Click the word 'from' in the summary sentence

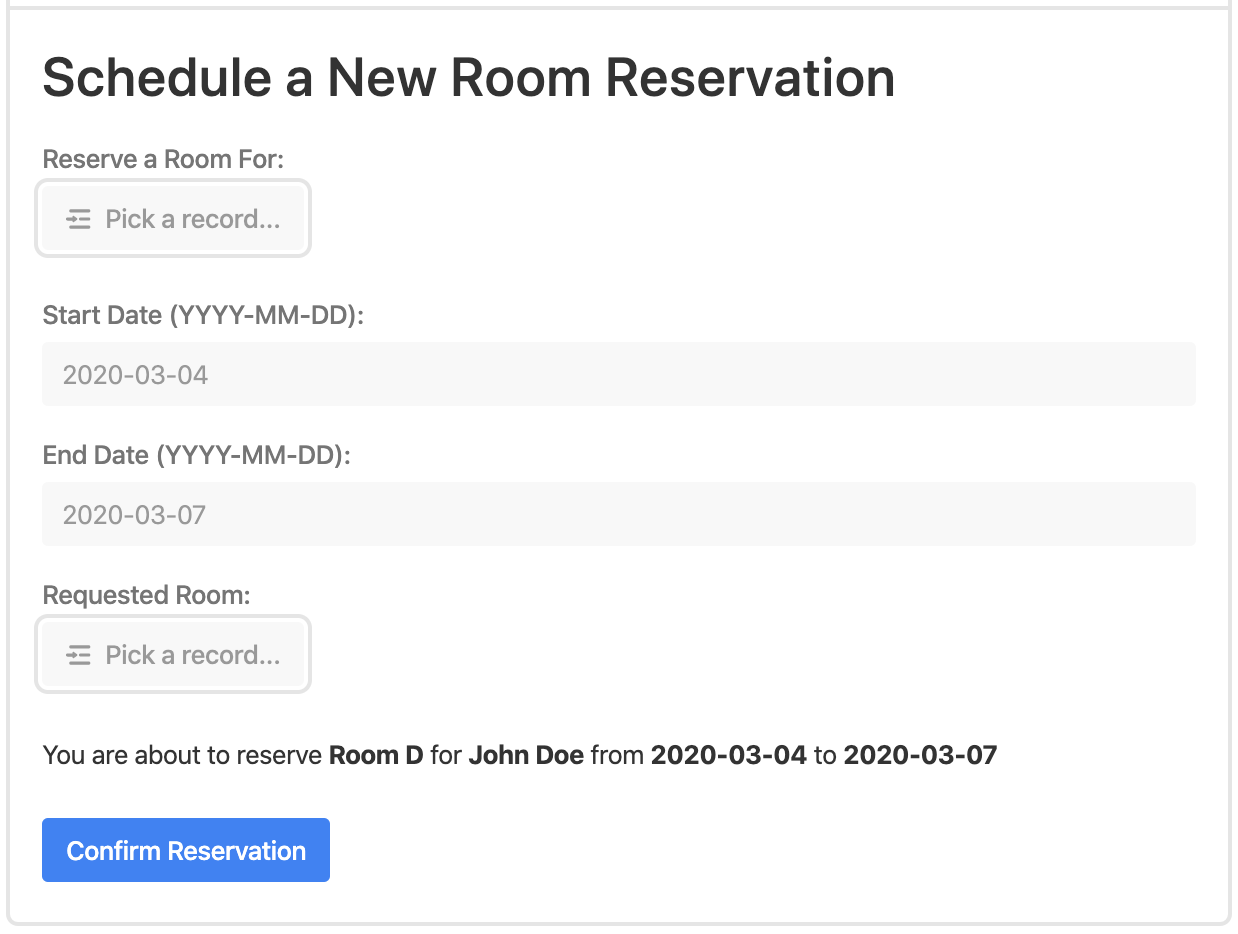click(617, 755)
